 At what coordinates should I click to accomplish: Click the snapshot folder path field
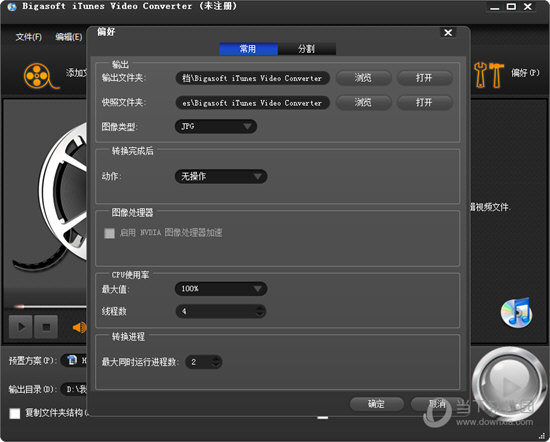coord(253,103)
